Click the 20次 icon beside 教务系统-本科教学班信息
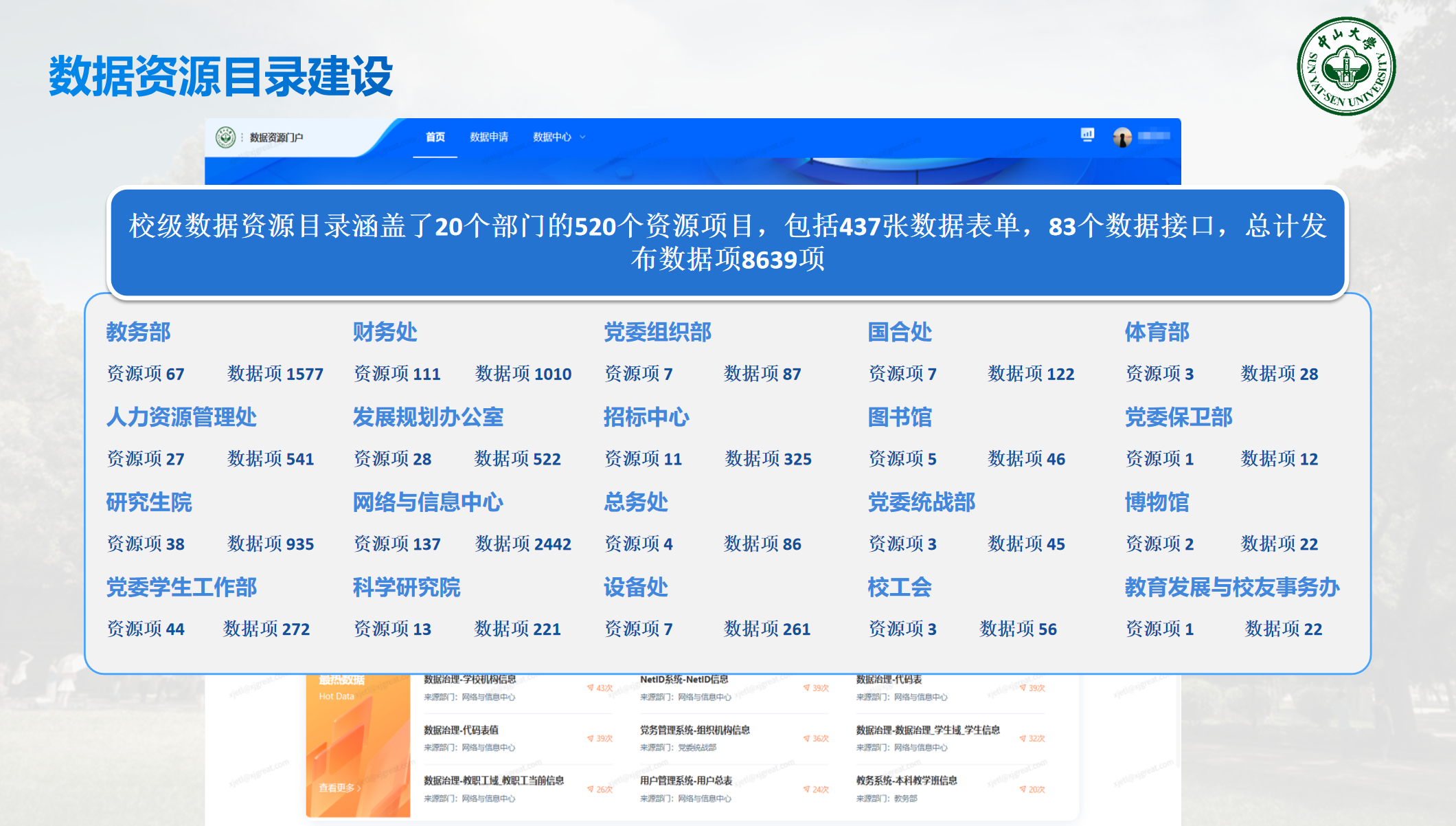The image size is (1456, 826). click(x=1023, y=790)
